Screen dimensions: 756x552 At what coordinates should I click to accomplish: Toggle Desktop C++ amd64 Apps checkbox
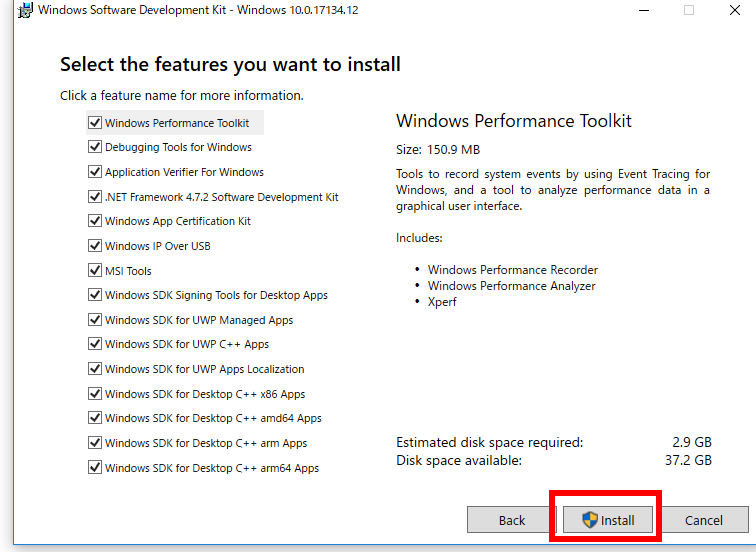[x=95, y=418]
